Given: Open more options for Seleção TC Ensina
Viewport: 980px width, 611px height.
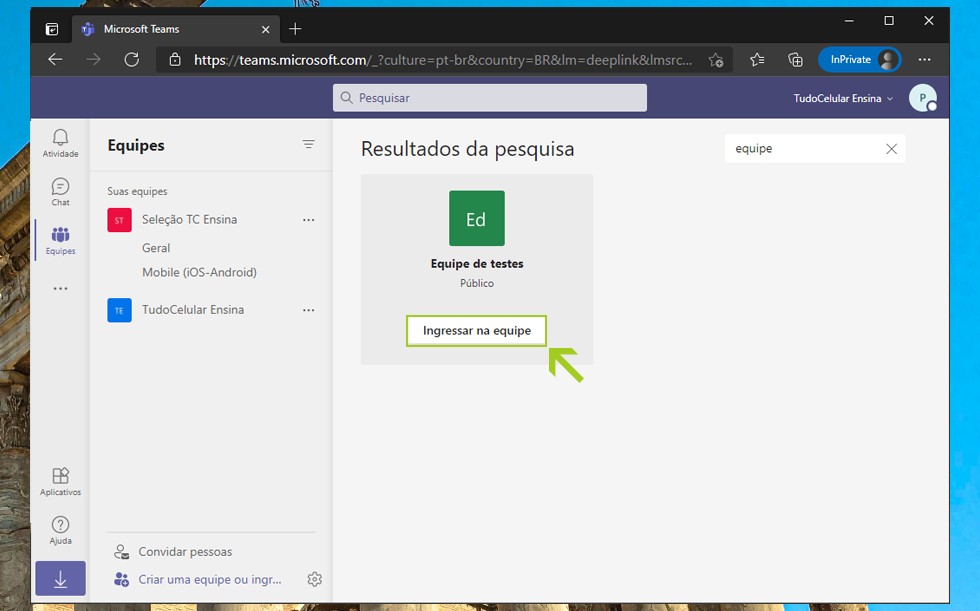Looking at the screenshot, I should point(308,220).
